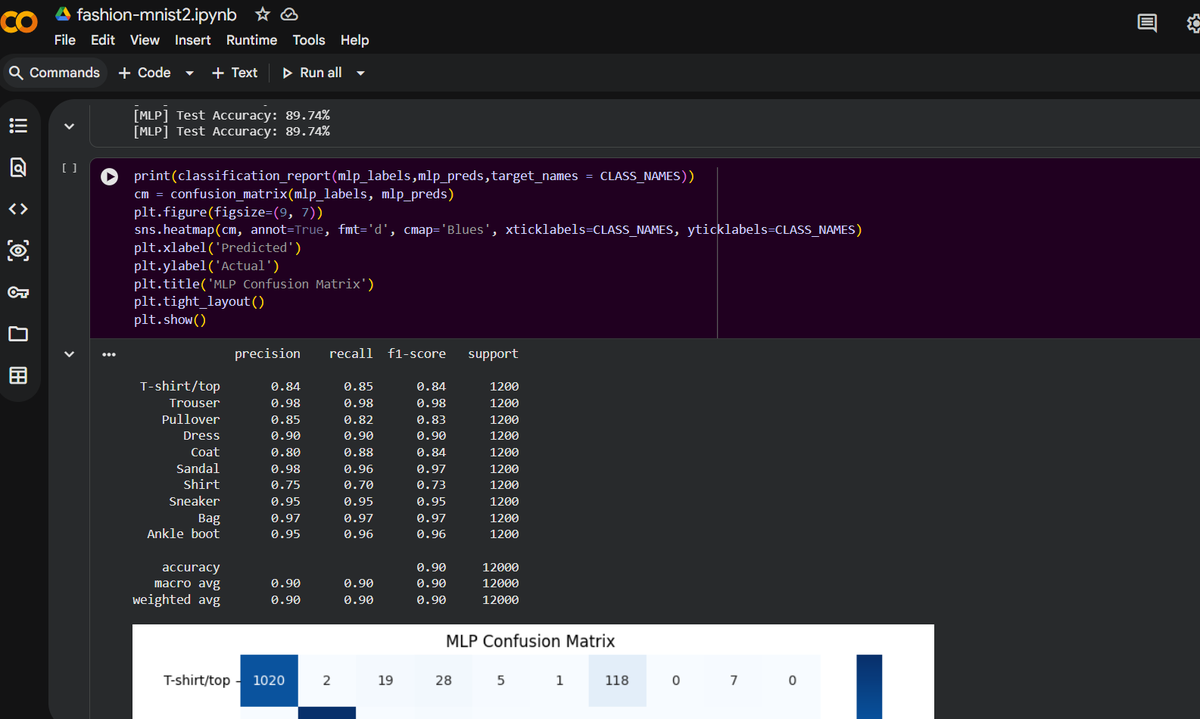This screenshot has width=1200, height=719.
Task: Select the Shirt row label in report
Action: pyautogui.click(x=201, y=485)
